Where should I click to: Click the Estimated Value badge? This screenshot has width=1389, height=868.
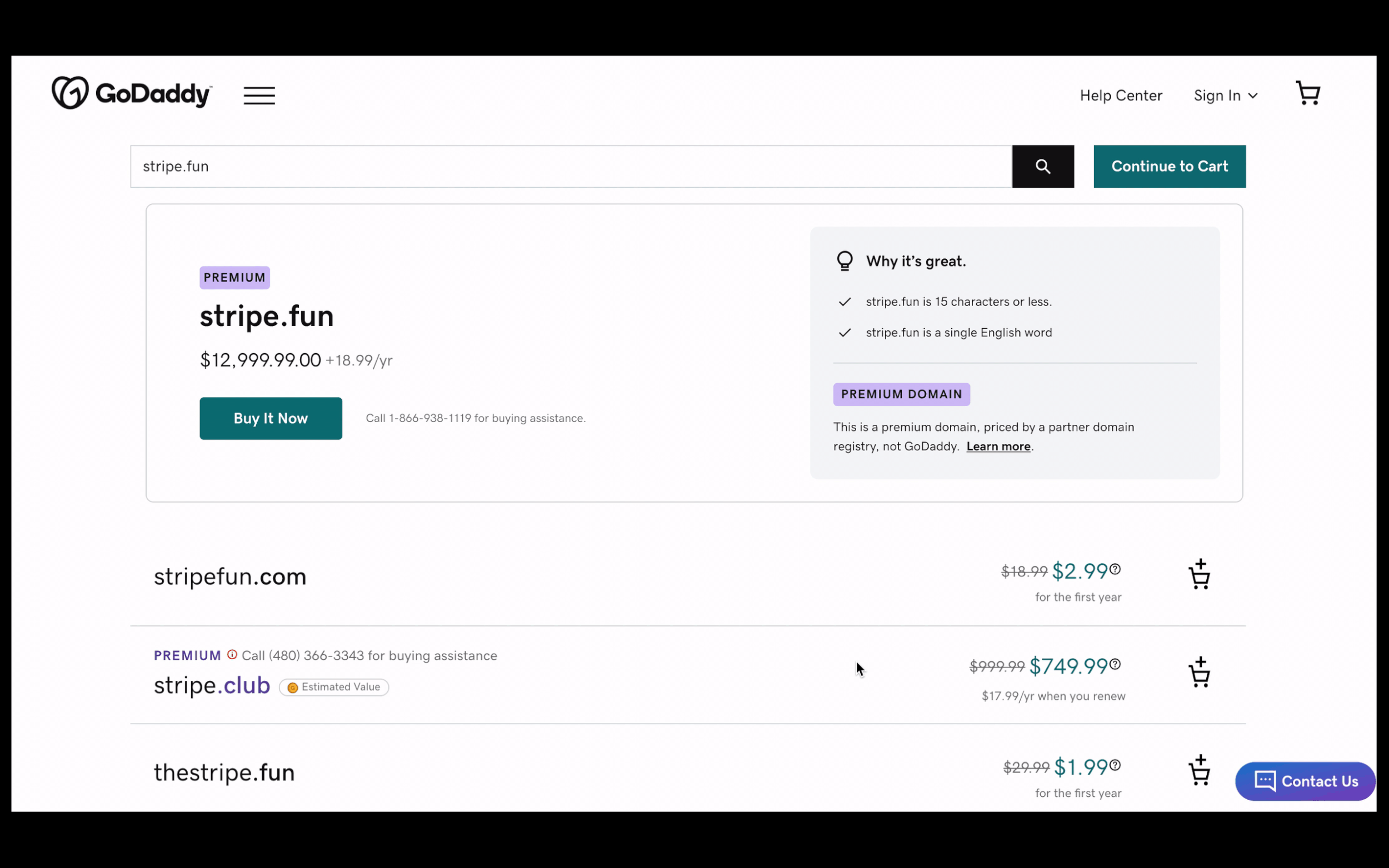(333, 687)
